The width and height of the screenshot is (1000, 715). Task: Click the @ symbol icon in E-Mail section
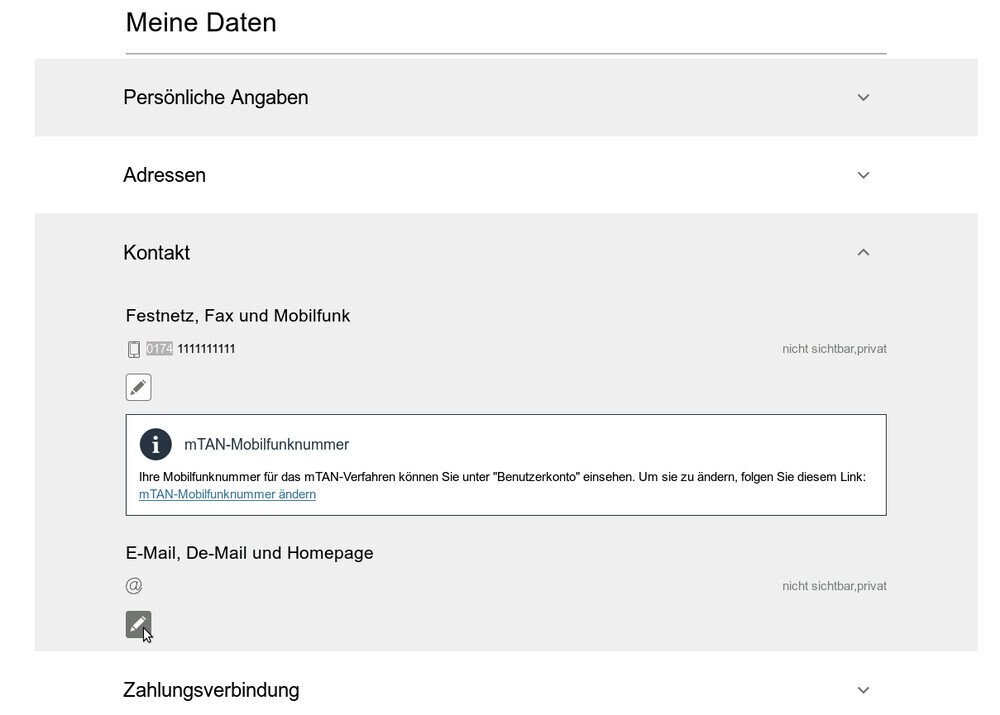click(x=134, y=586)
